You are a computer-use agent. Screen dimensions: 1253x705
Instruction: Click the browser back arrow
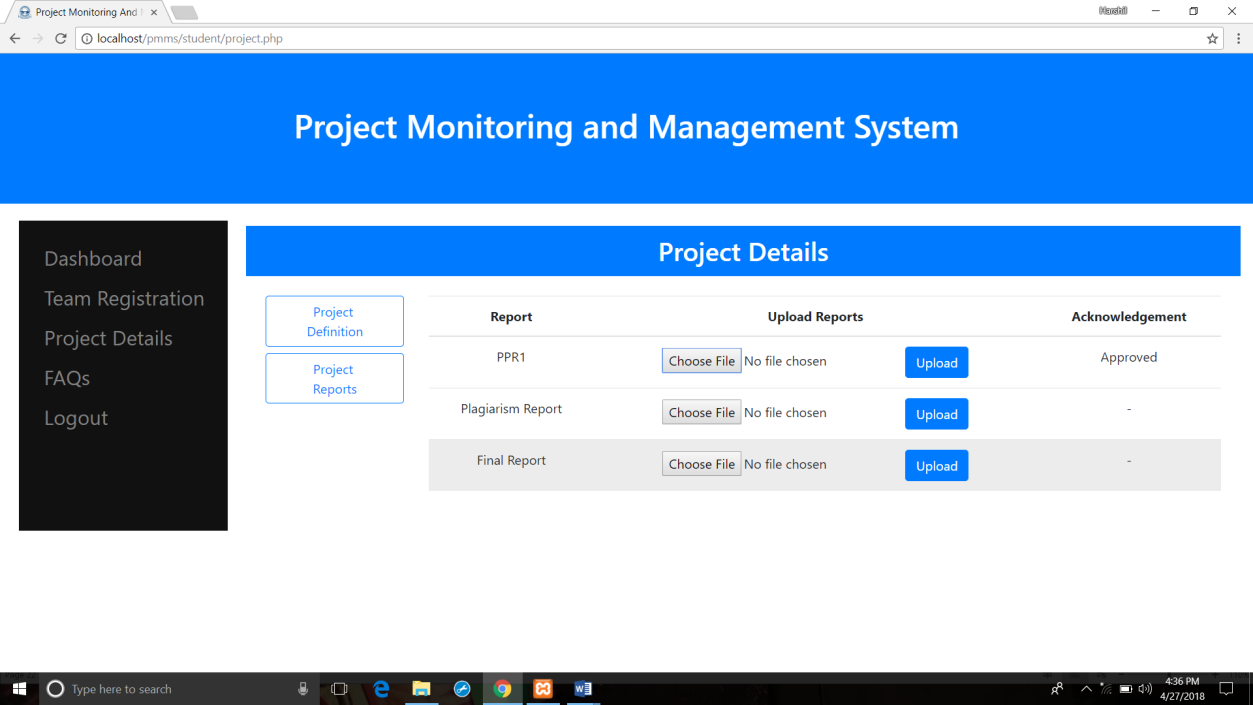[15, 38]
